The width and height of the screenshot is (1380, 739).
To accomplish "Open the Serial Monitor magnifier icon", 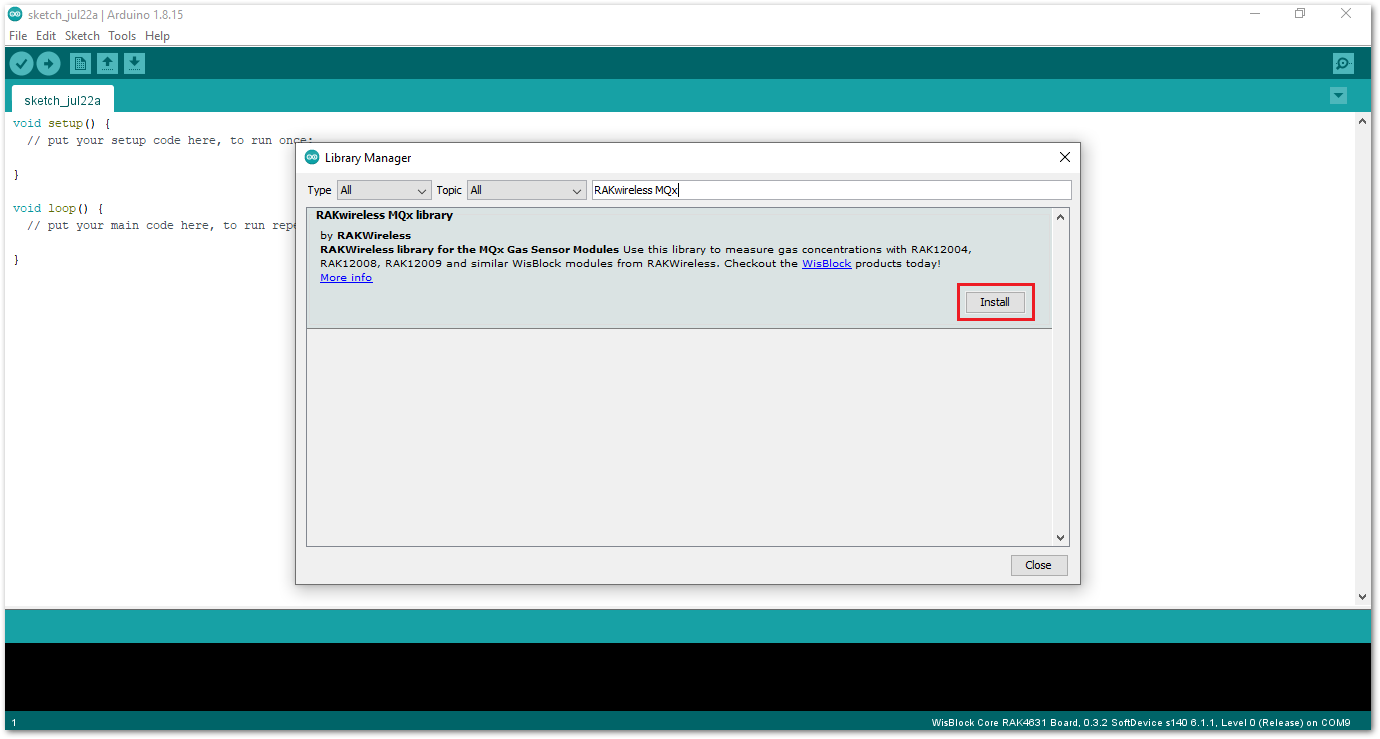I will (x=1343, y=64).
